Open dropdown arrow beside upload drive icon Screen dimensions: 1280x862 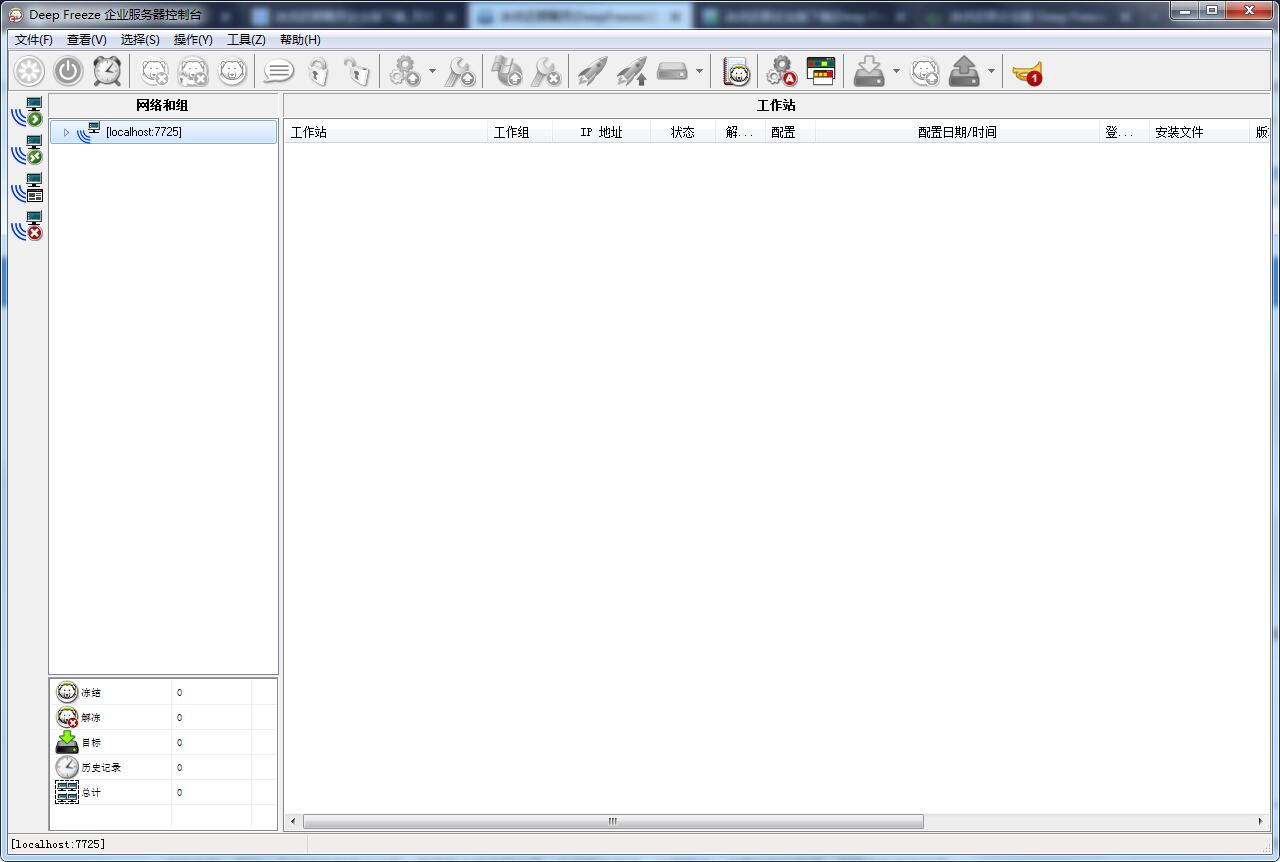click(991, 71)
